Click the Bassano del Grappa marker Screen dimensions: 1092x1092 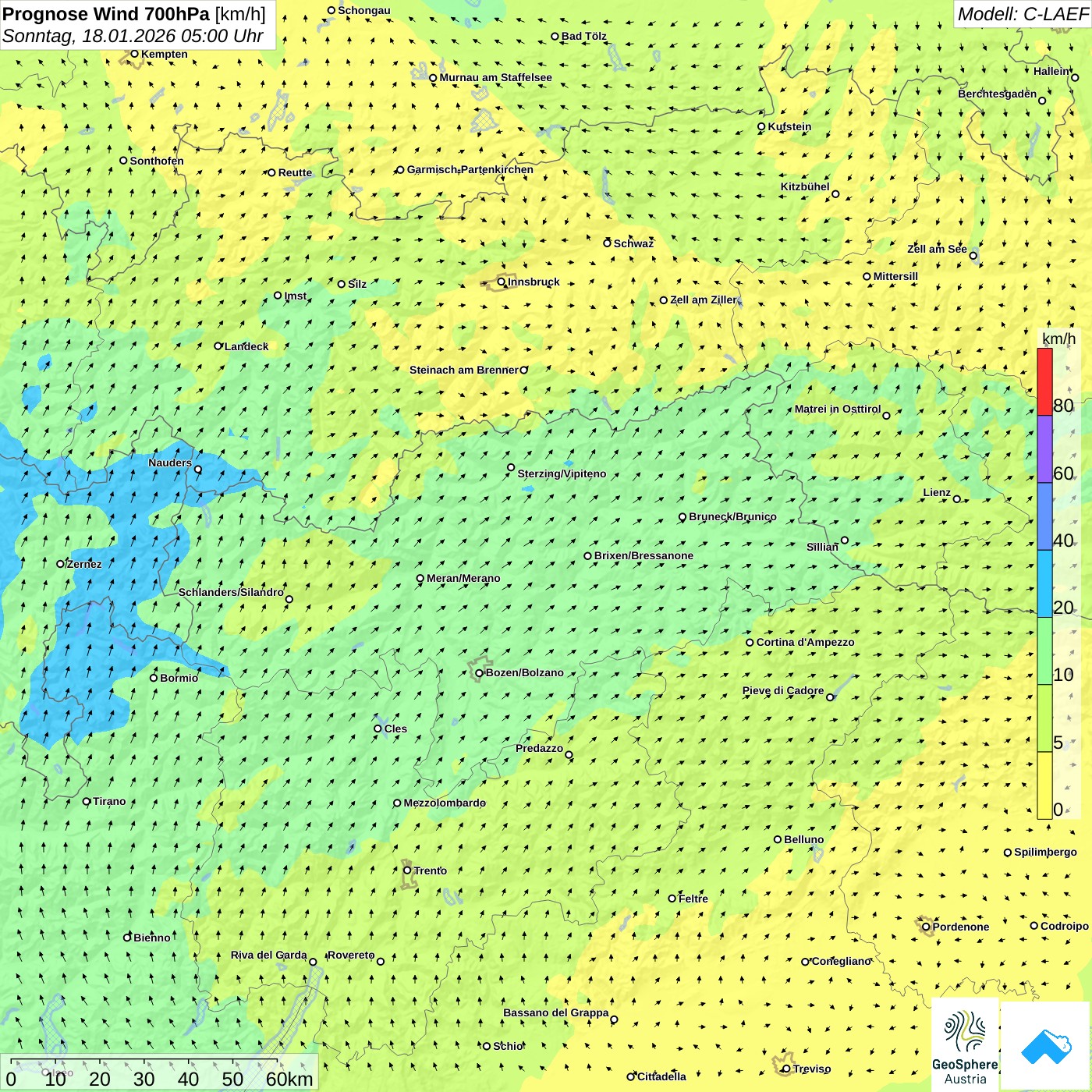pos(614,1019)
